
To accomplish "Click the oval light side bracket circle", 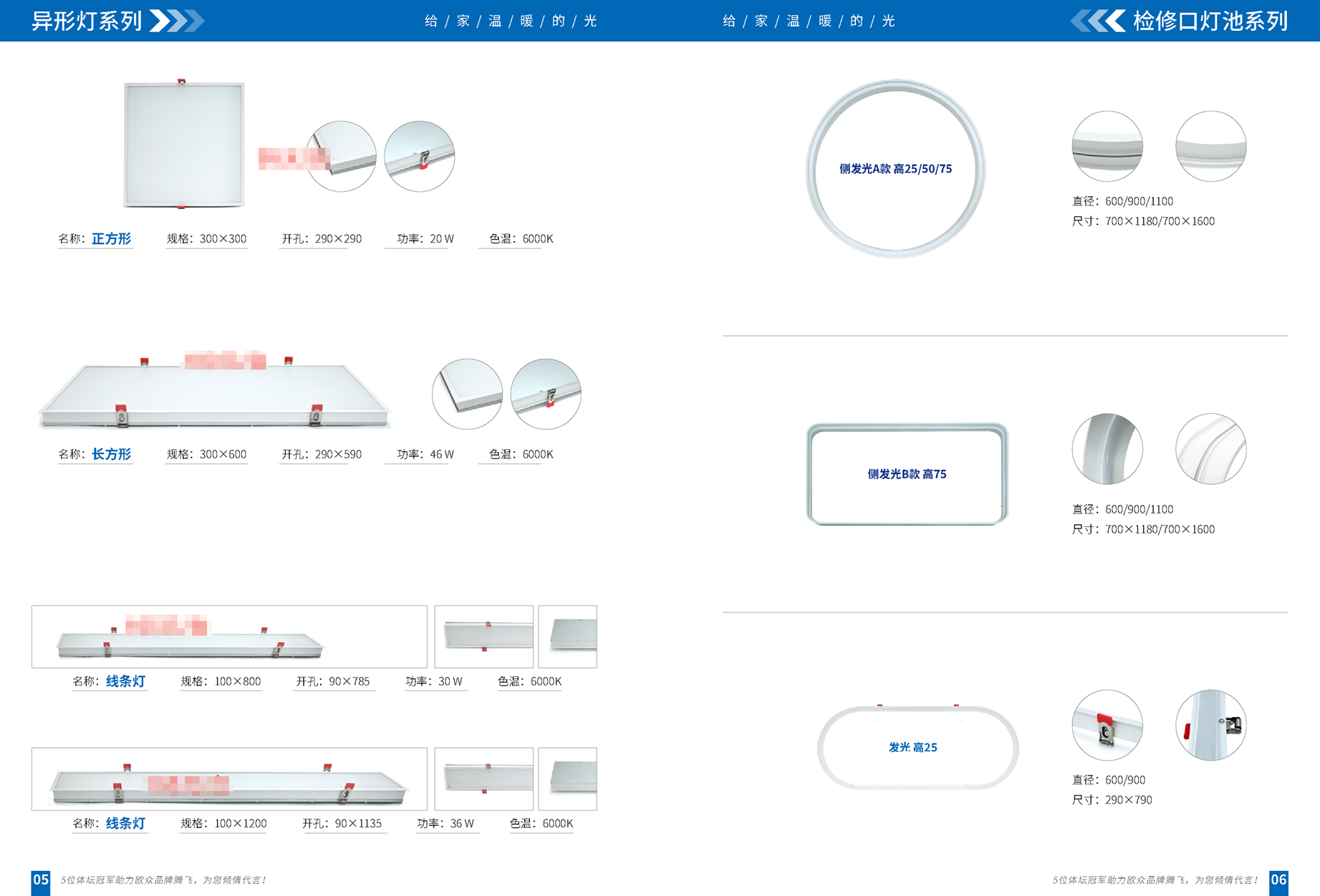I will pyautogui.click(x=1211, y=725).
